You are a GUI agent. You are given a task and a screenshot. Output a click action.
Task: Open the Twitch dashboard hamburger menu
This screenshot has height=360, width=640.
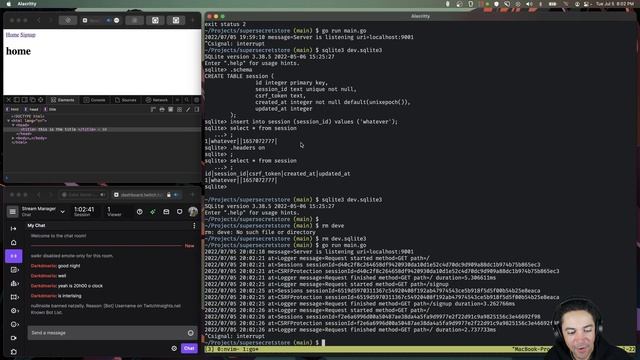coord(13,211)
